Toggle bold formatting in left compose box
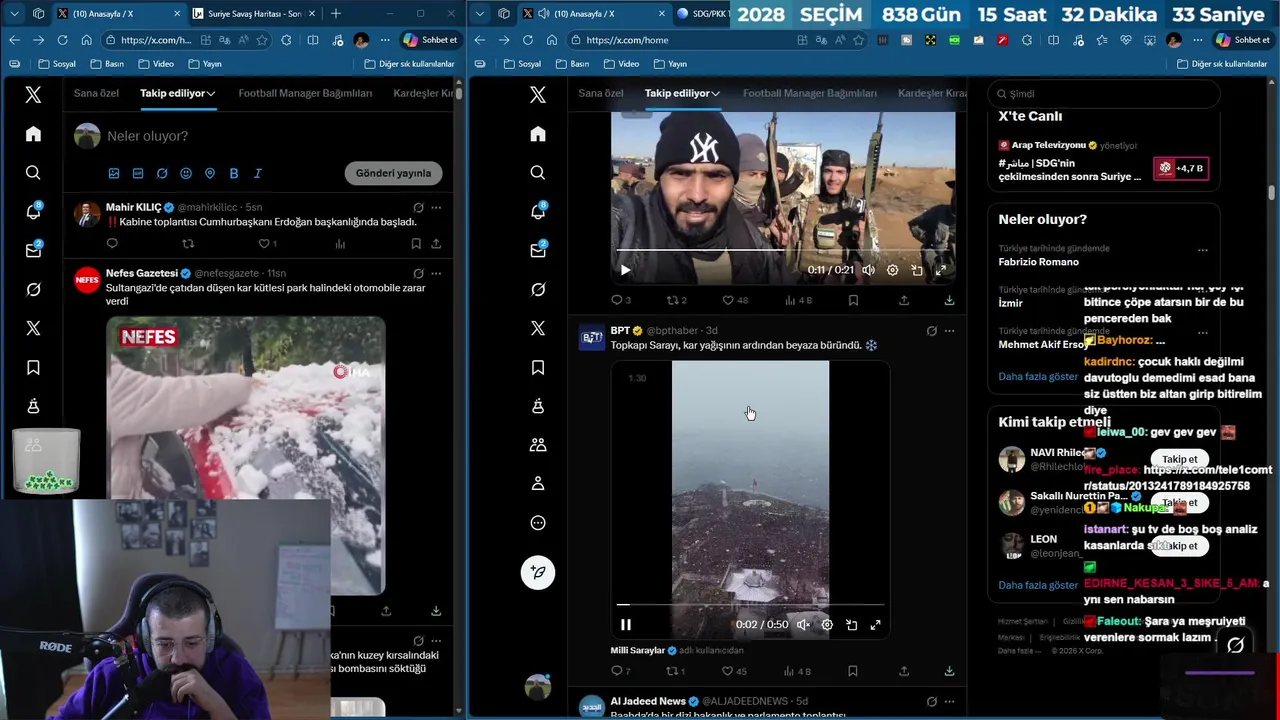This screenshot has width=1280, height=720. pyautogui.click(x=234, y=173)
